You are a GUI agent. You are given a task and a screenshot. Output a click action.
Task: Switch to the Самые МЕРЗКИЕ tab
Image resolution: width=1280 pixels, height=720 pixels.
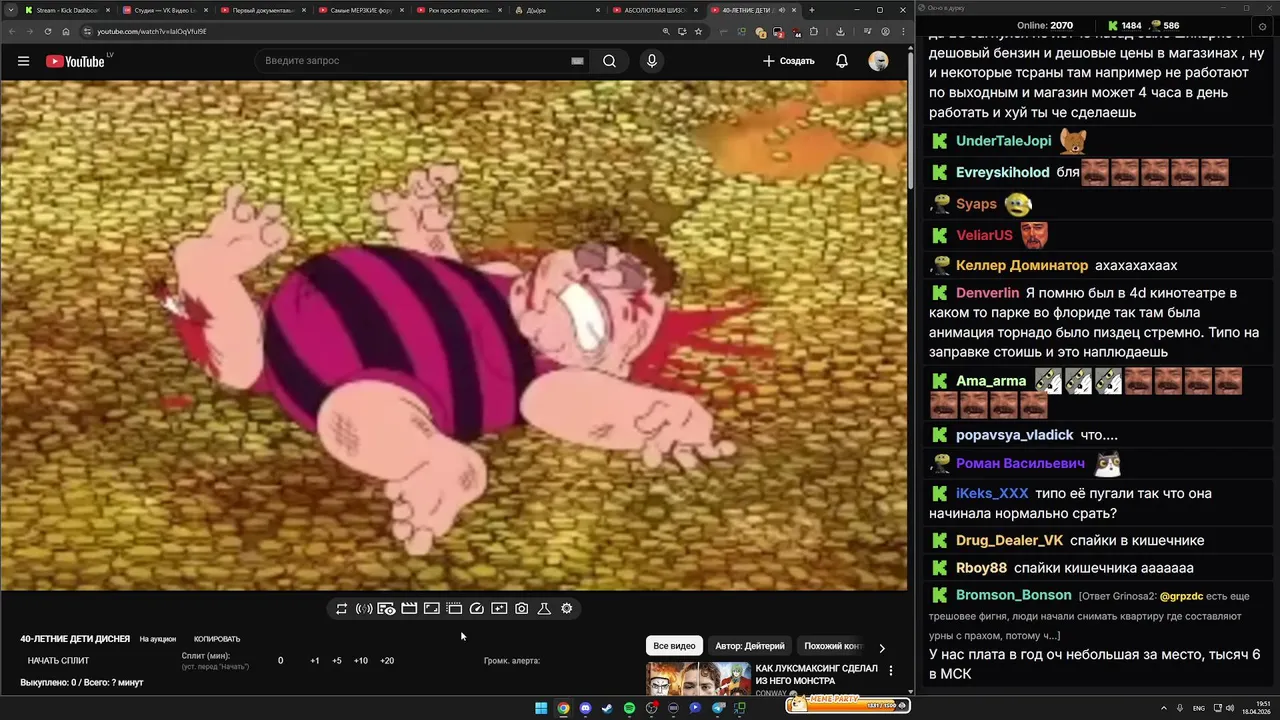(x=360, y=10)
